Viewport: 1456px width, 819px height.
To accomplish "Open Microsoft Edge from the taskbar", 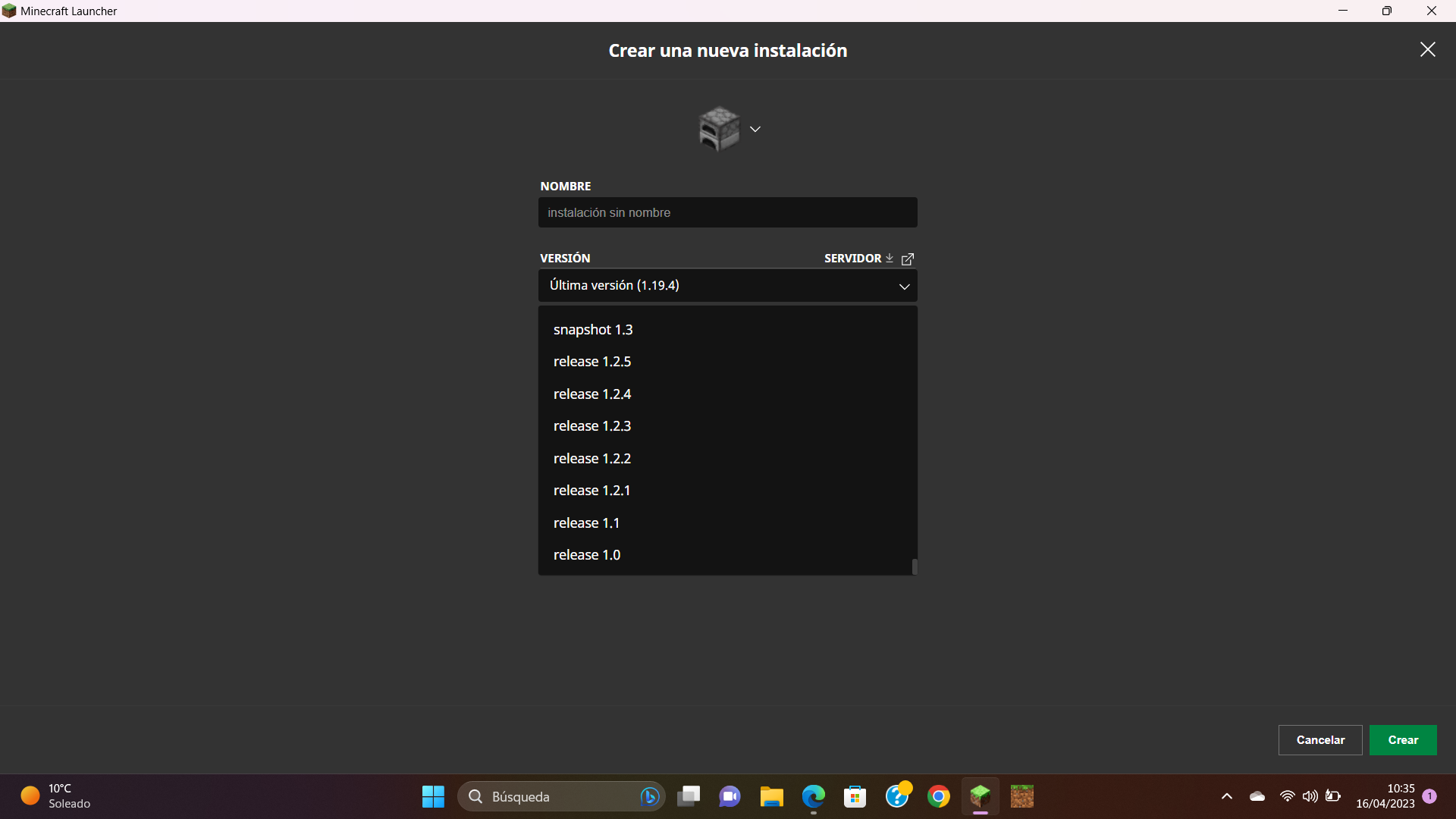I will click(x=813, y=796).
